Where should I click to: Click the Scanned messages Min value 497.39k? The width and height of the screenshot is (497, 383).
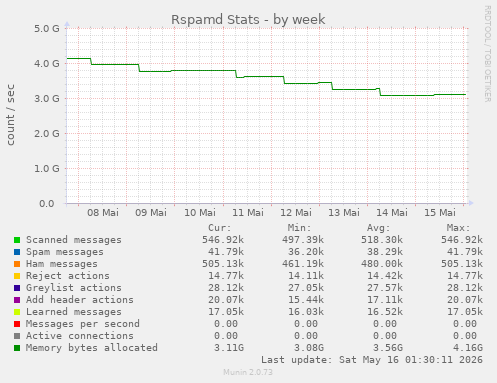(303, 240)
